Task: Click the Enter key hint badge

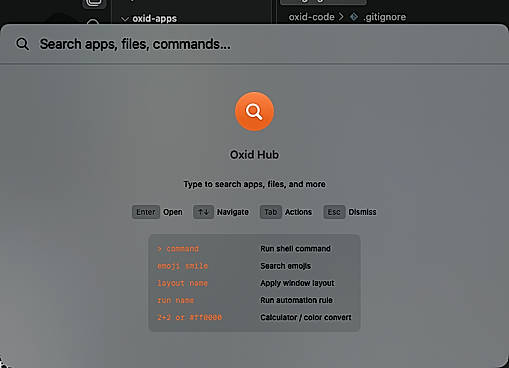Action: tap(146, 212)
